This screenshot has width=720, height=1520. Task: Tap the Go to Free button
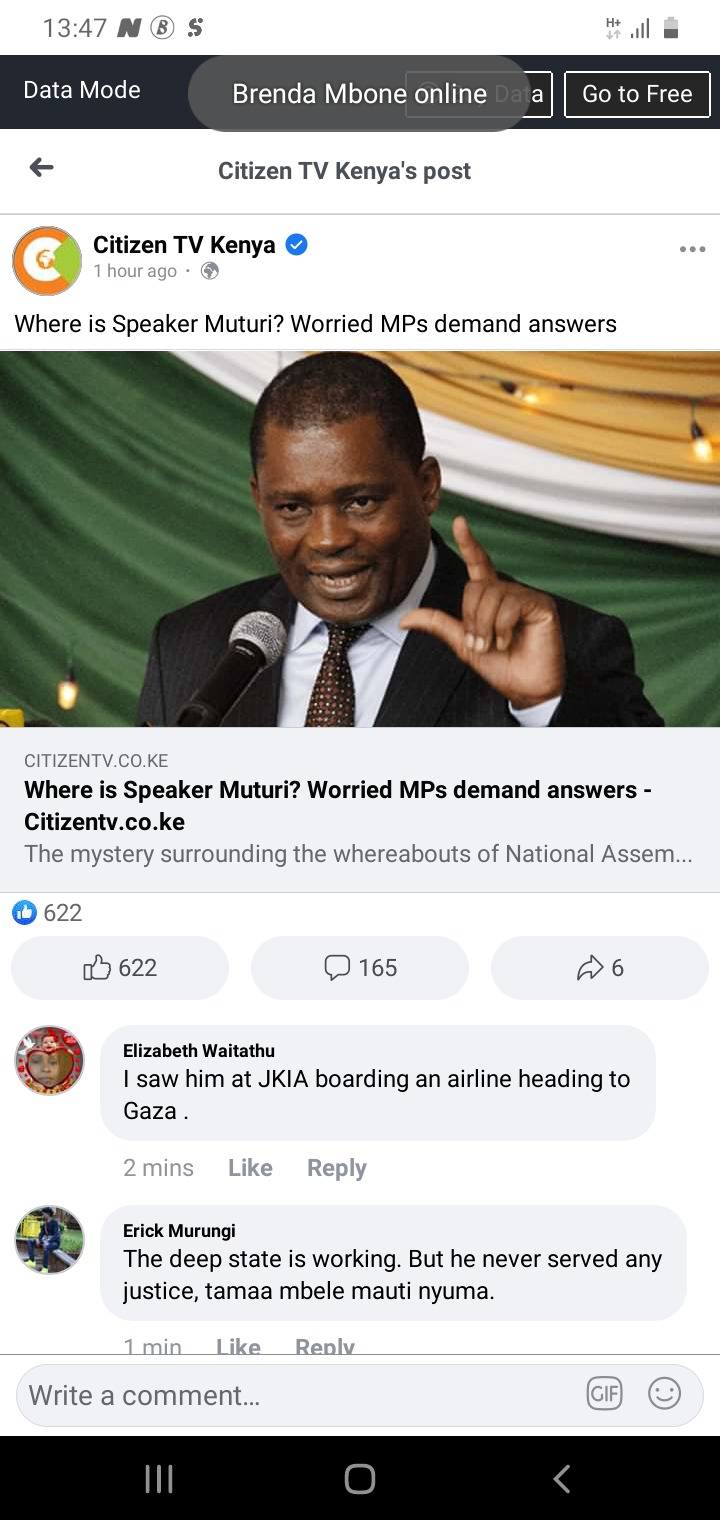[x=637, y=94]
